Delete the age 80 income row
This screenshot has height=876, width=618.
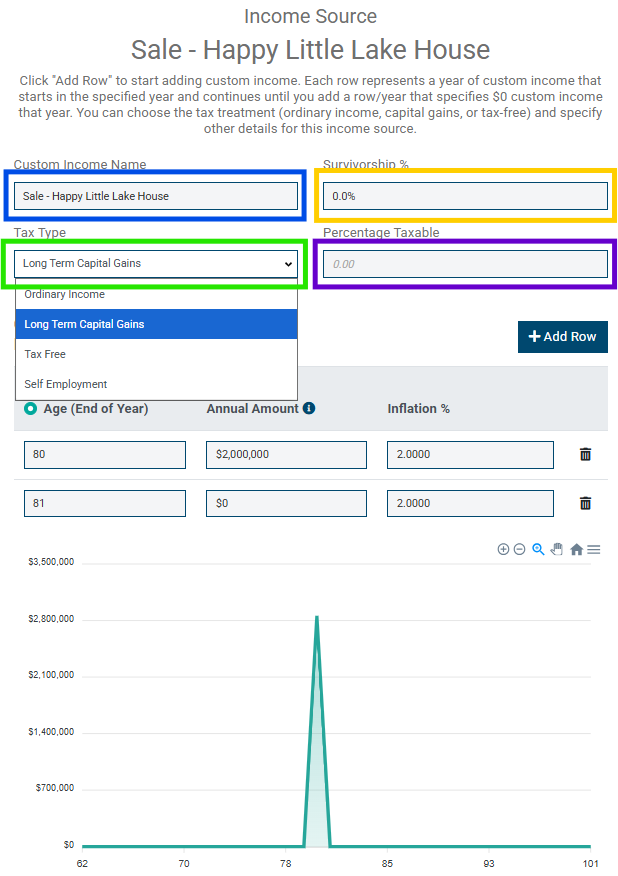coord(585,454)
